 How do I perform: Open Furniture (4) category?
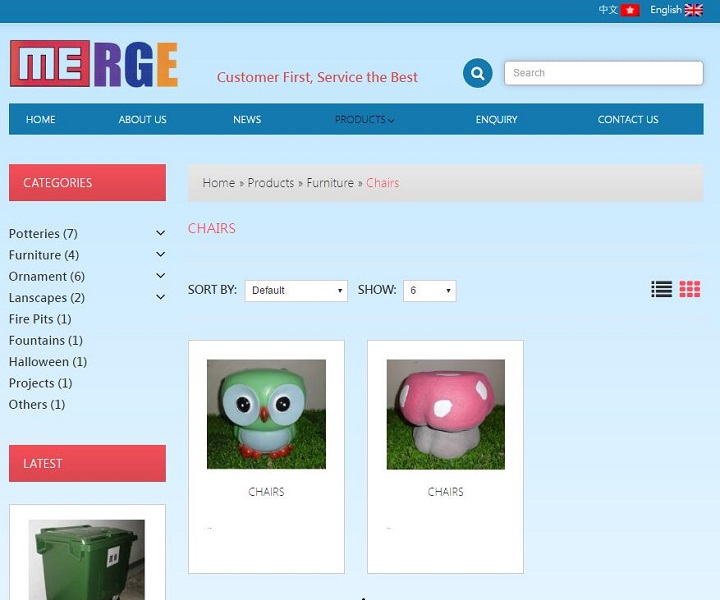point(44,255)
